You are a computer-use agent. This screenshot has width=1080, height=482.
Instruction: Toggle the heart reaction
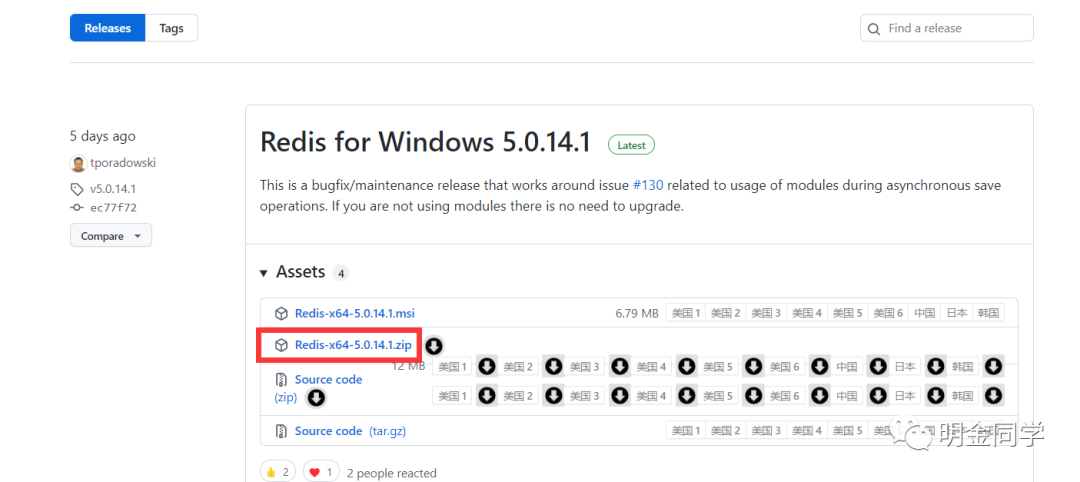pos(321,472)
